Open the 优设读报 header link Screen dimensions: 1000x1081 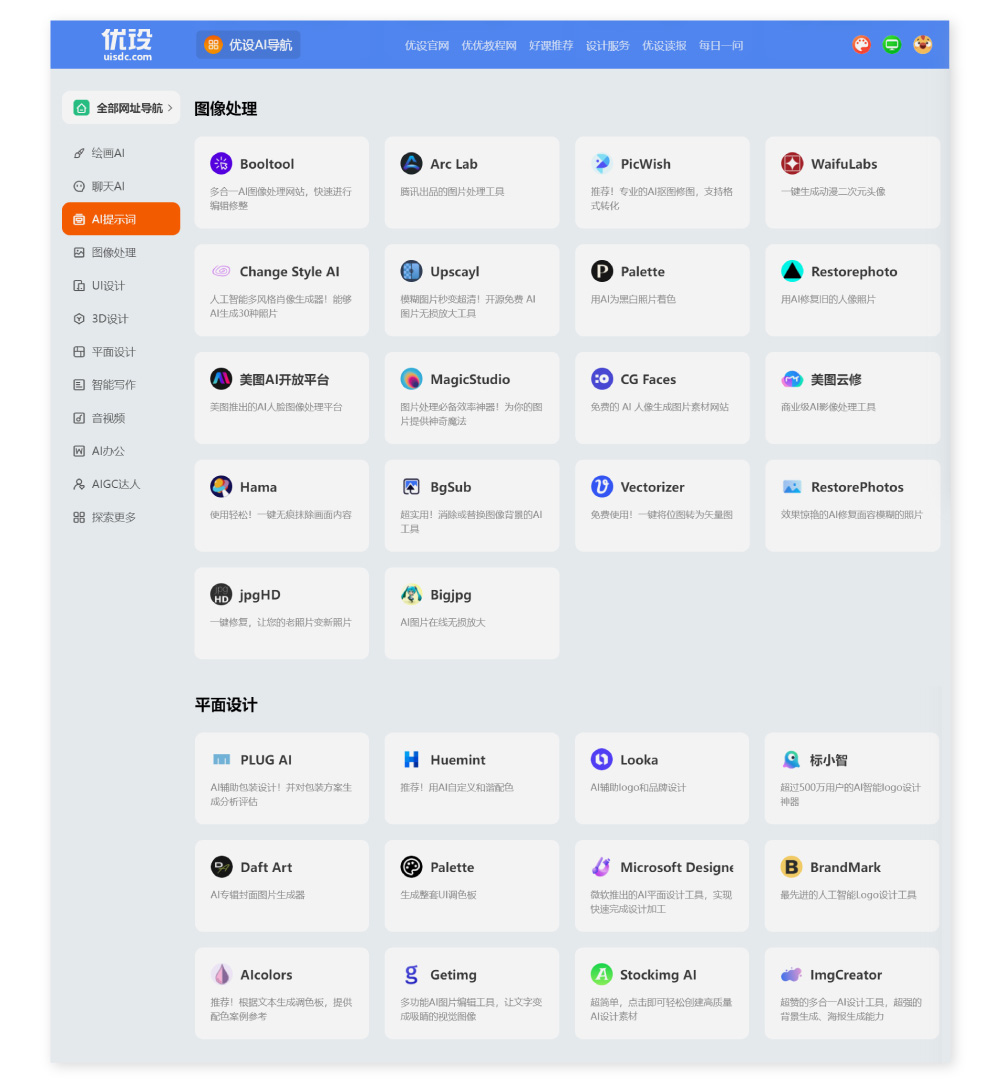tap(664, 45)
